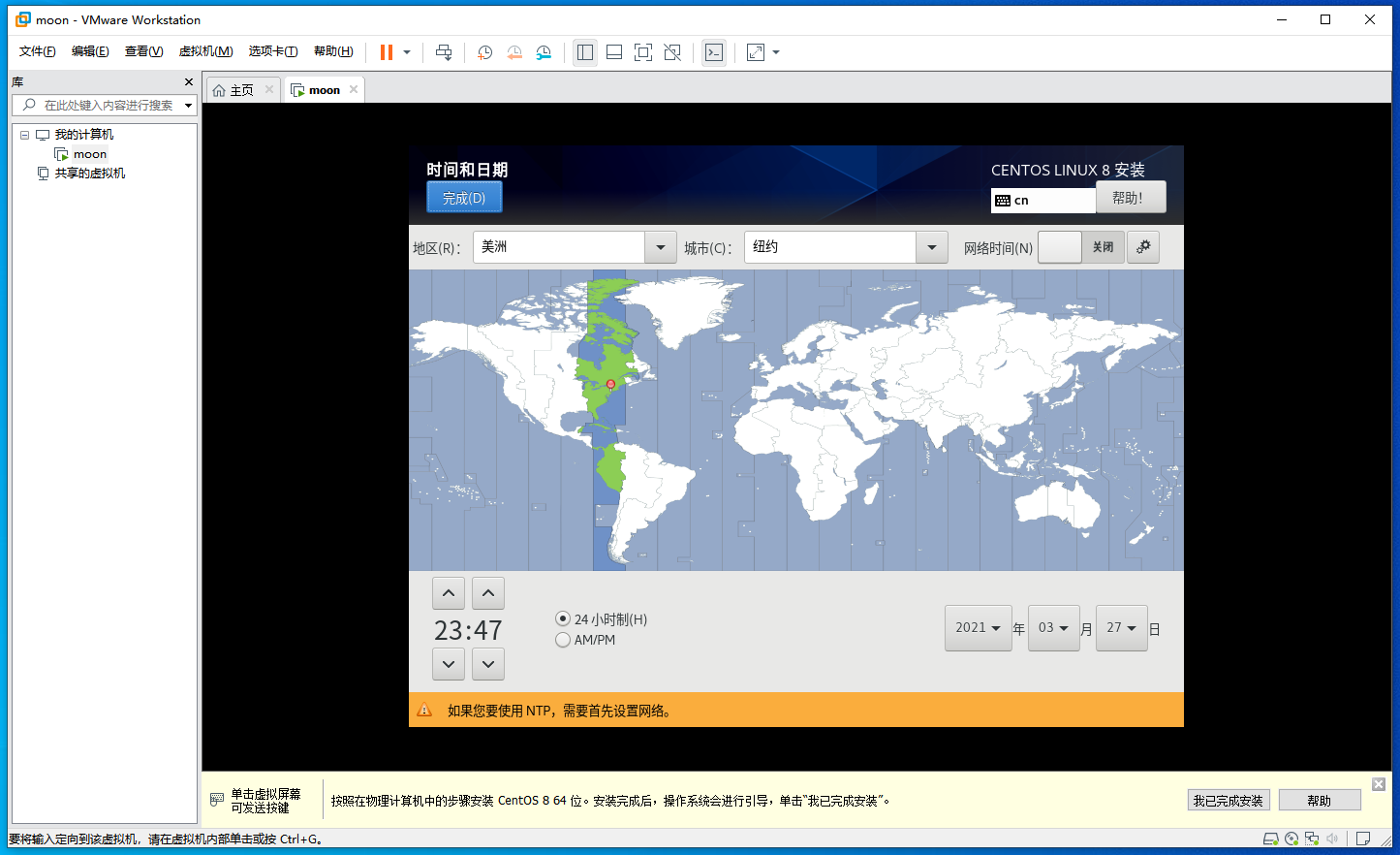Screen dimensions: 1400x855
Task: Enter full screen mode
Action: pyautogui.click(x=643, y=52)
